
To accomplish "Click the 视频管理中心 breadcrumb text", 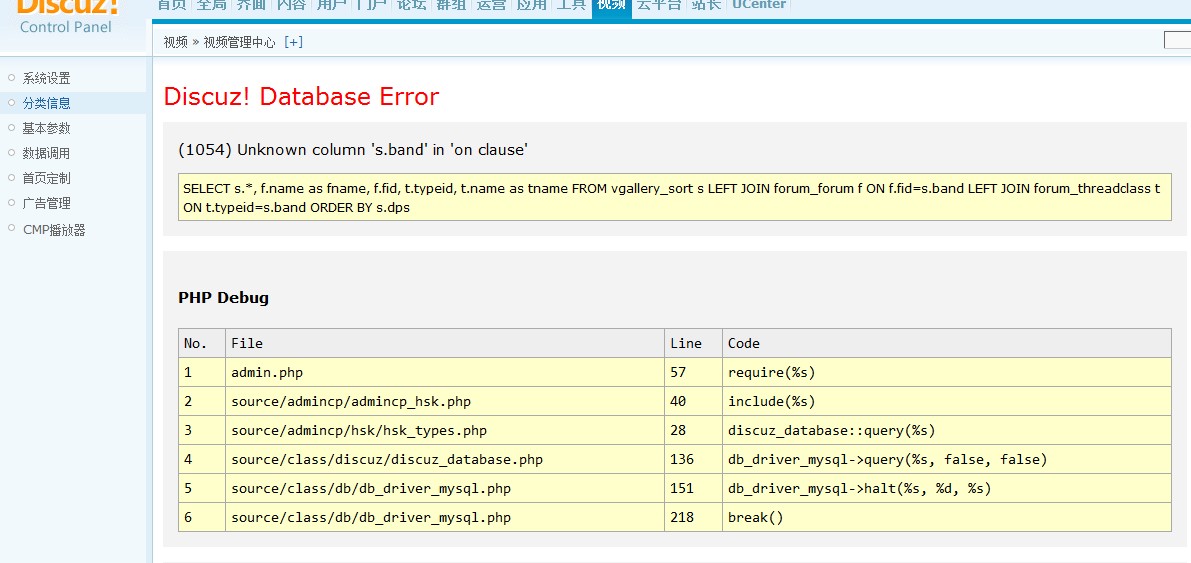I will [239, 43].
